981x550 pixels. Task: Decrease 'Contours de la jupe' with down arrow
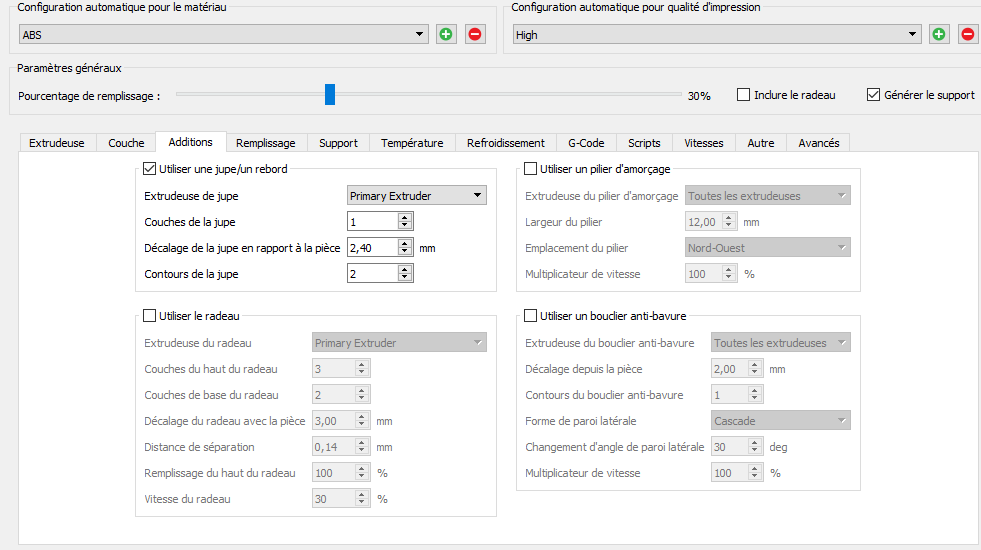(x=405, y=278)
